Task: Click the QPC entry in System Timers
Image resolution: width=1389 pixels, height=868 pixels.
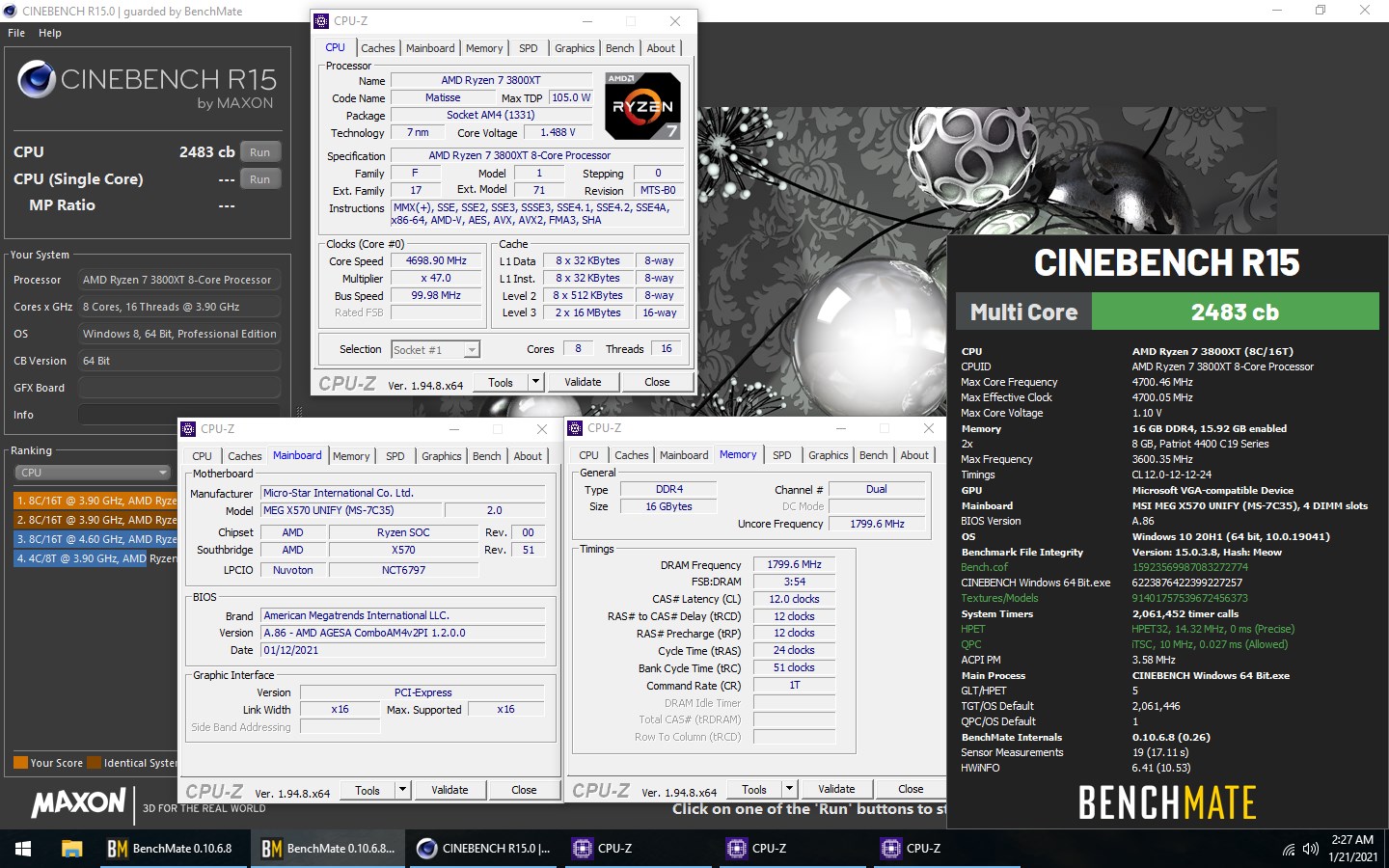Action: [x=971, y=644]
